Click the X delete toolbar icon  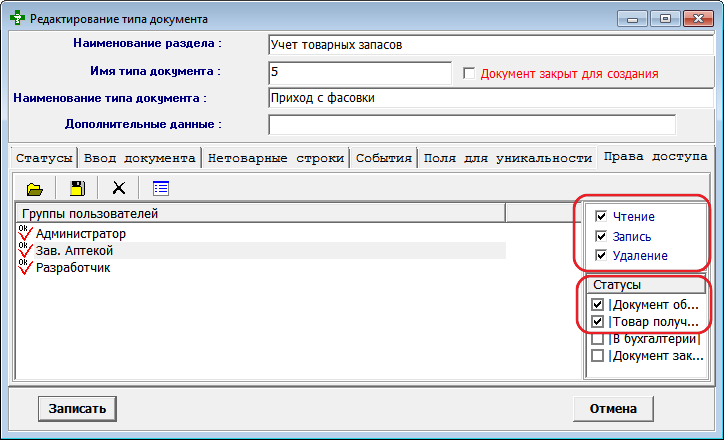point(119,188)
